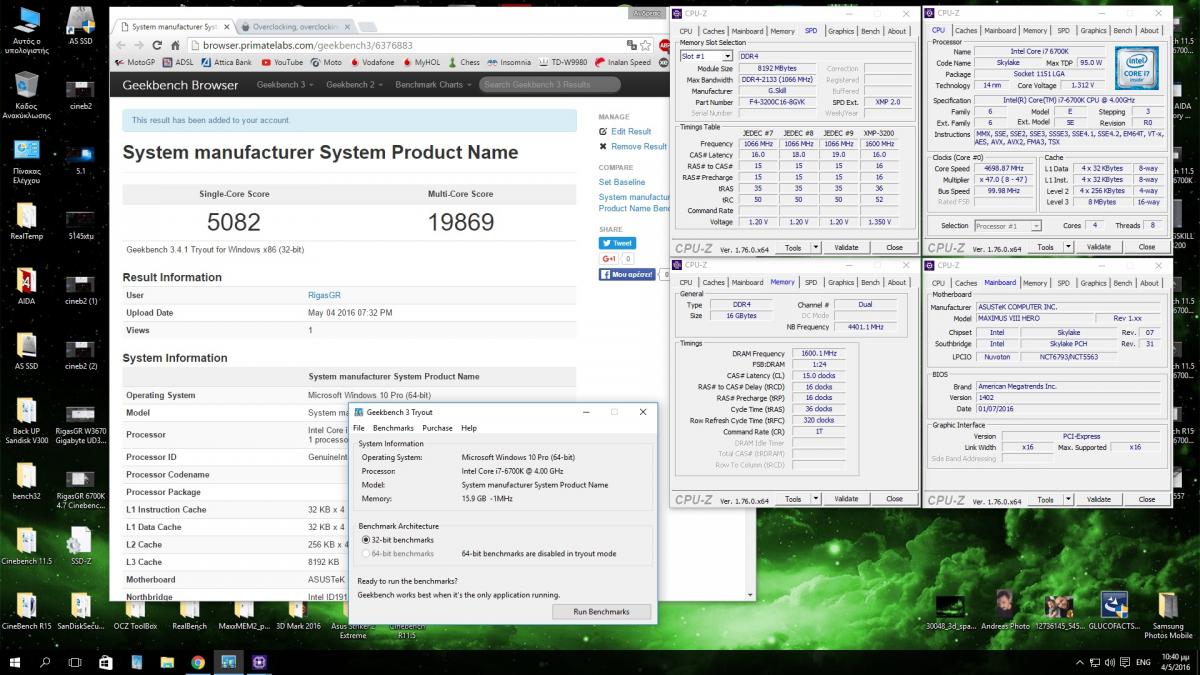The width and height of the screenshot is (1200, 675).
Task: Select the '19869' multi-core score
Action: [461, 222]
